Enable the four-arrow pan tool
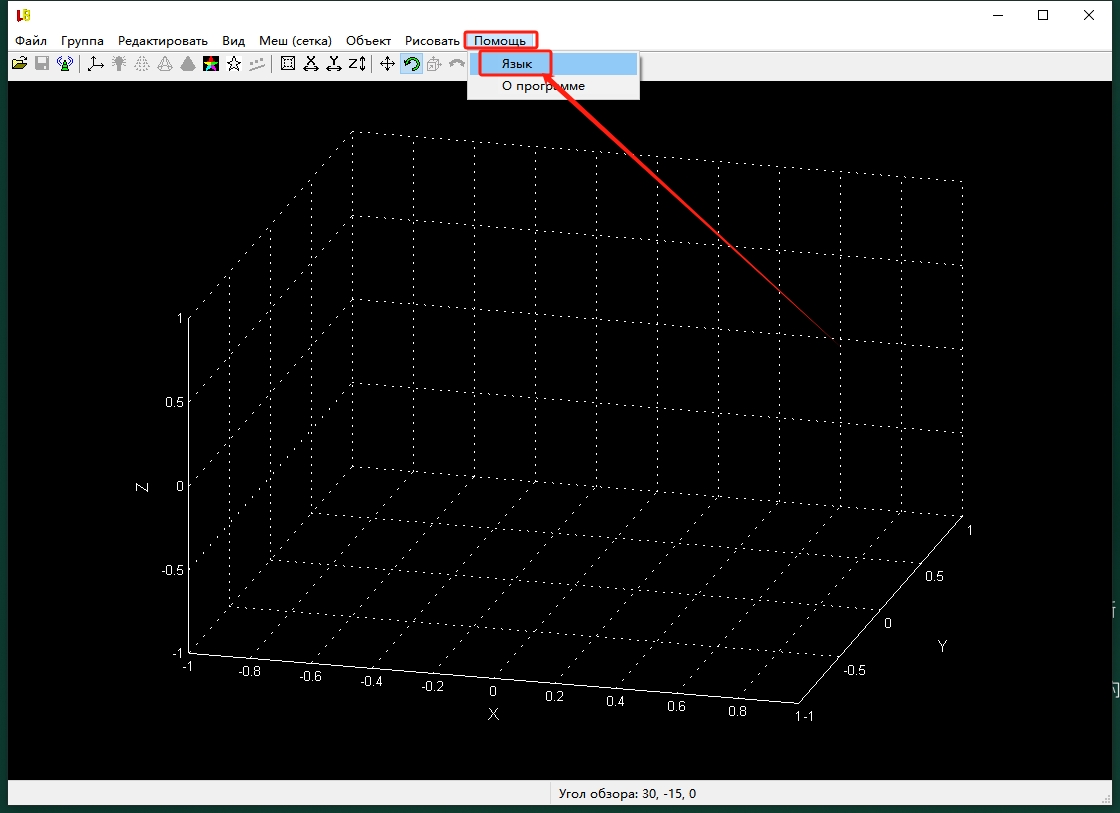The width and height of the screenshot is (1120, 813). 388,64
